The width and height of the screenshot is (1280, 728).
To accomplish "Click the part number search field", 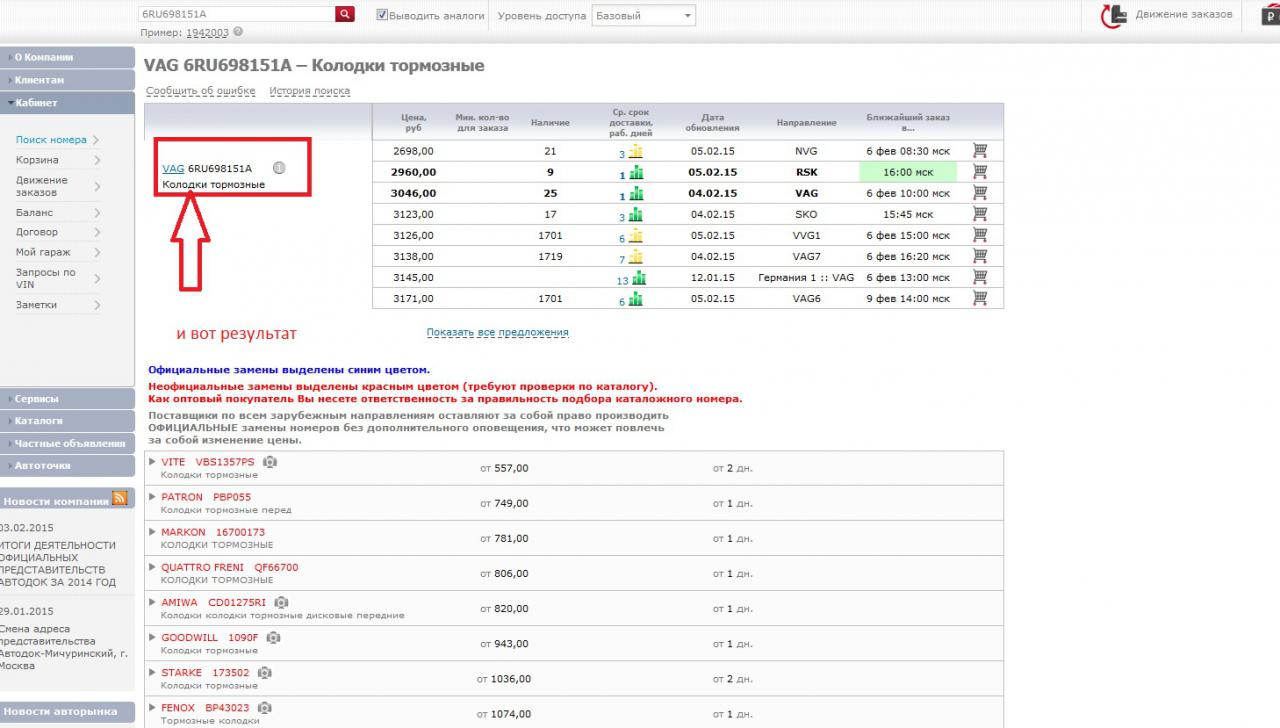I will pos(236,14).
